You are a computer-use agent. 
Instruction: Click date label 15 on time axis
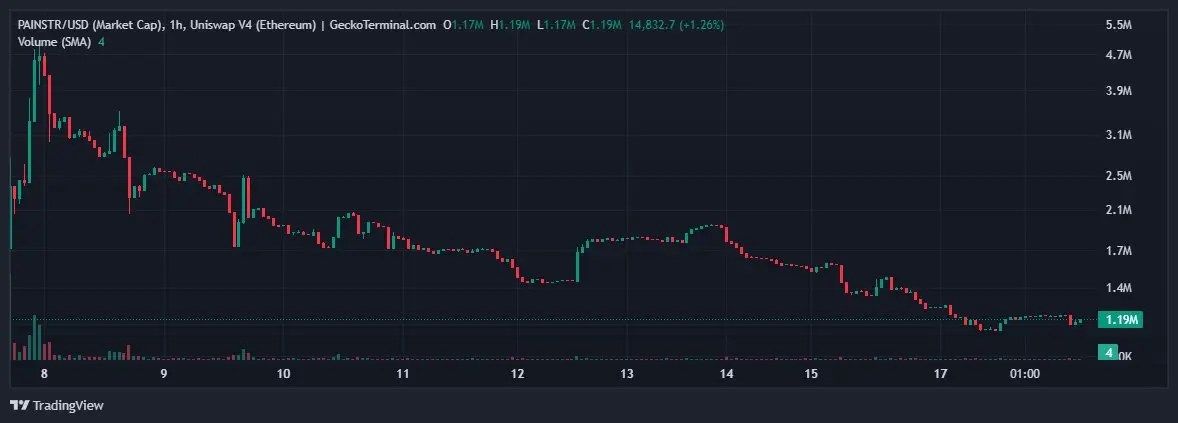coord(811,373)
